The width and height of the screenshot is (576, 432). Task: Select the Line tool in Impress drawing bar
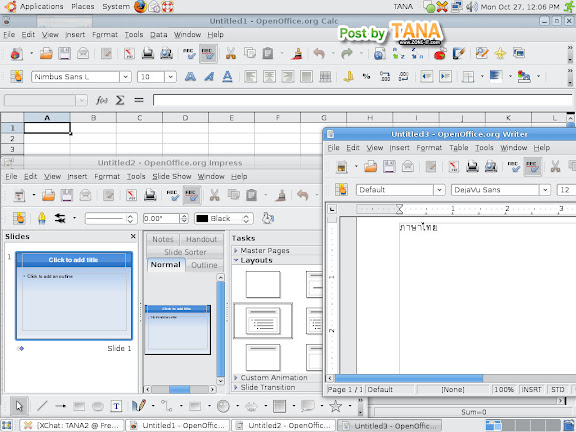[42, 406]
